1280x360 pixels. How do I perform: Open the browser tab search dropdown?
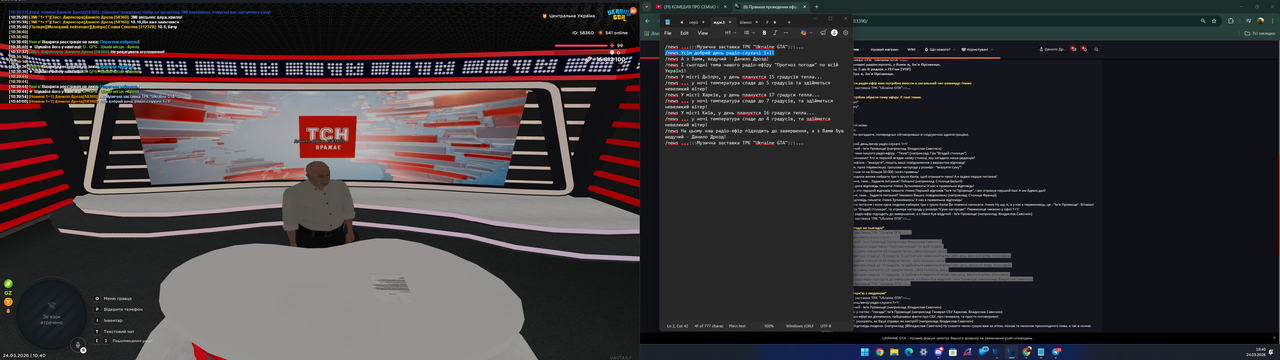[x=646, y=7]
